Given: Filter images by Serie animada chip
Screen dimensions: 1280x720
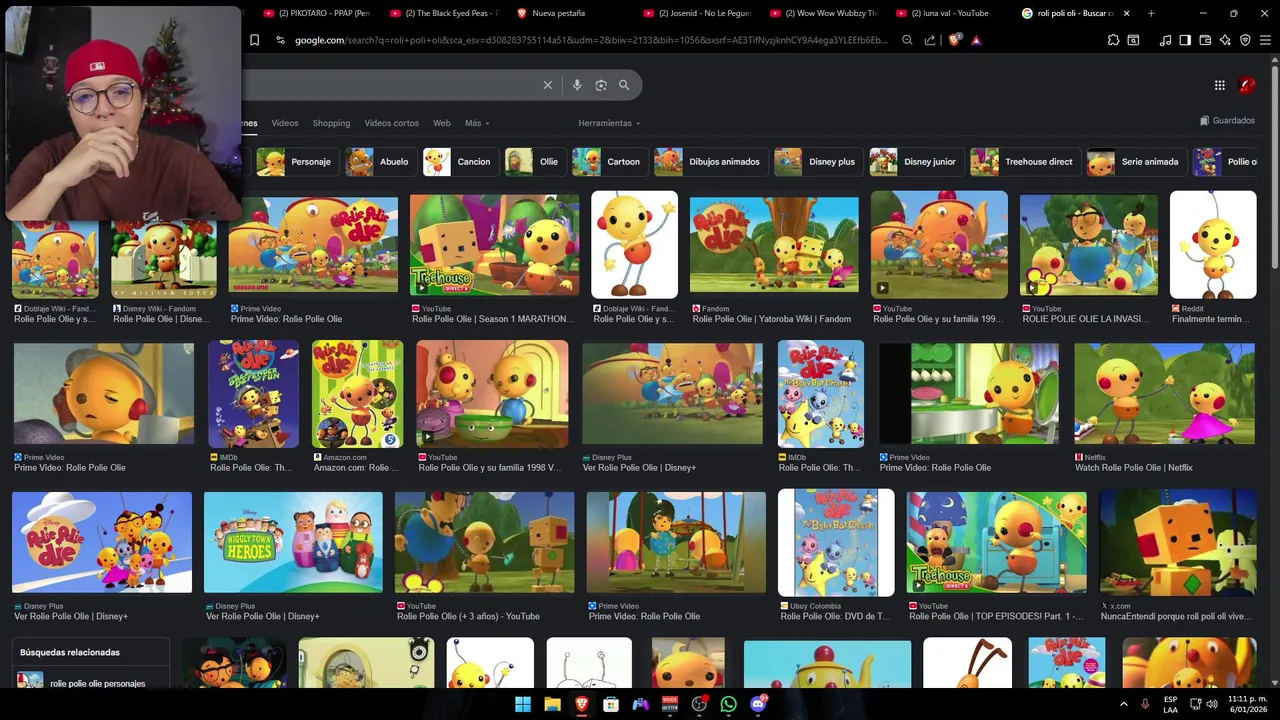Looking at the screenshot, I should coord(1137,162).
